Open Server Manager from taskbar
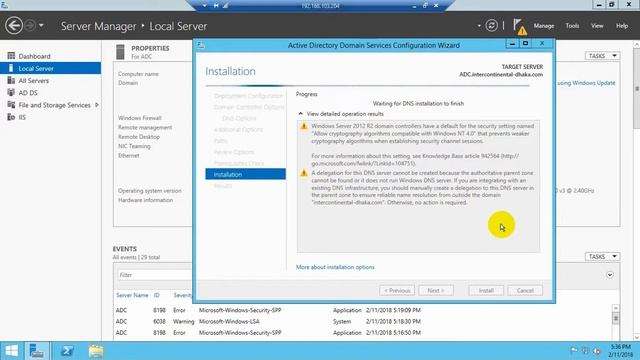Image resolution: width=640 pixels, height=360 pixels. [37, 351]
